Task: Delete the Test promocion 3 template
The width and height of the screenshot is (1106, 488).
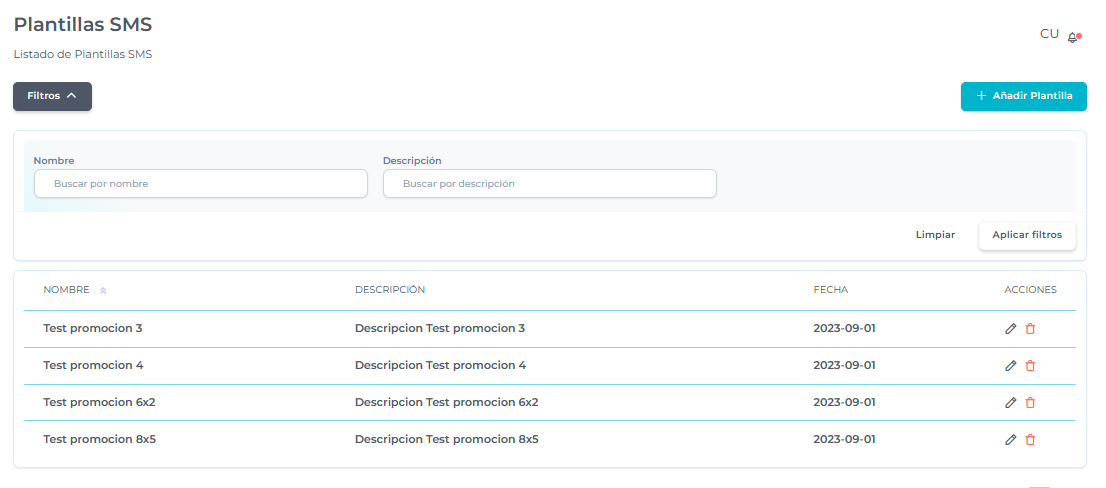Action: tap(1030, 328)
